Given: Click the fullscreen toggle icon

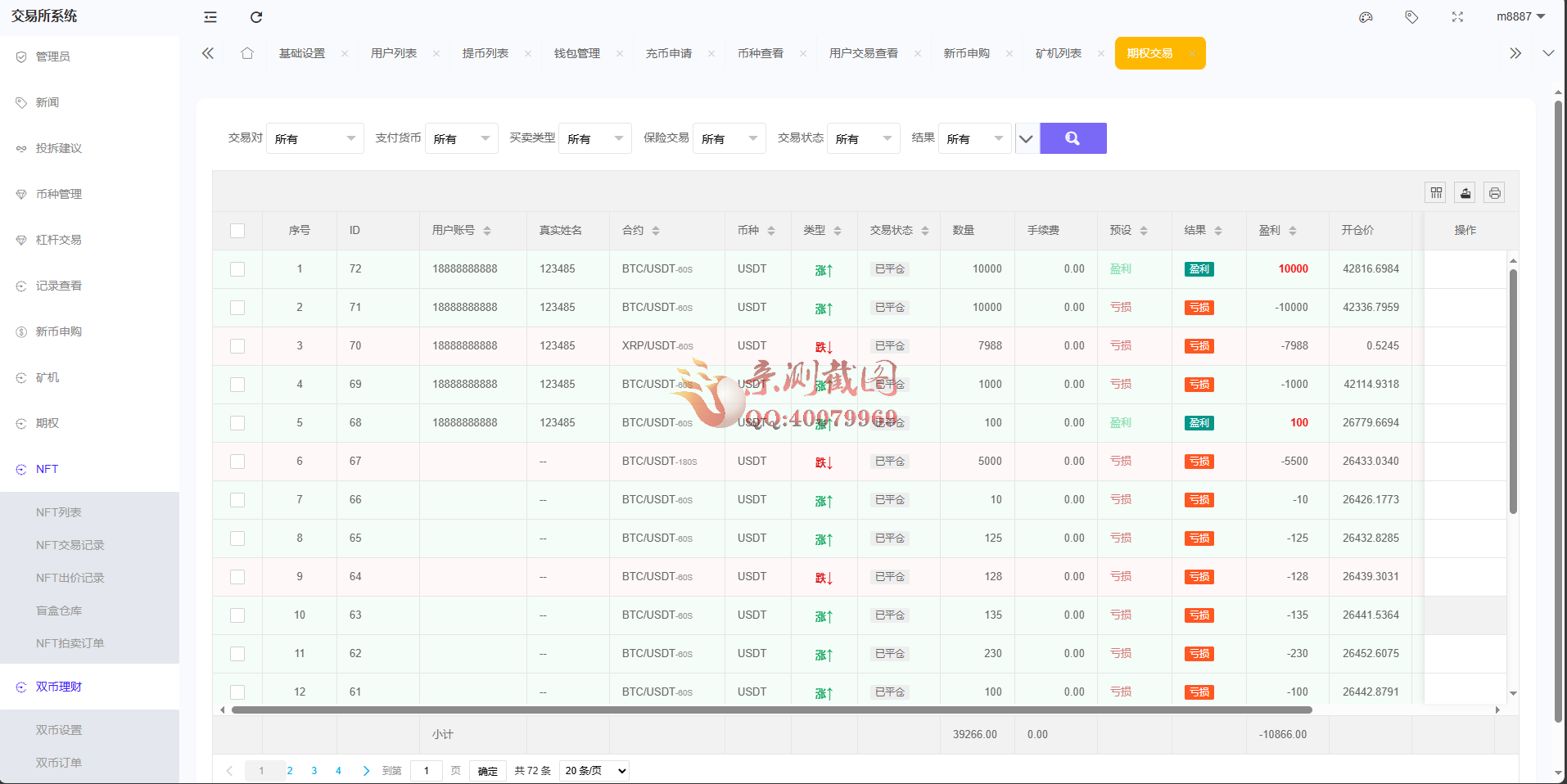Looking at the screenshot, I should 1457,17.
